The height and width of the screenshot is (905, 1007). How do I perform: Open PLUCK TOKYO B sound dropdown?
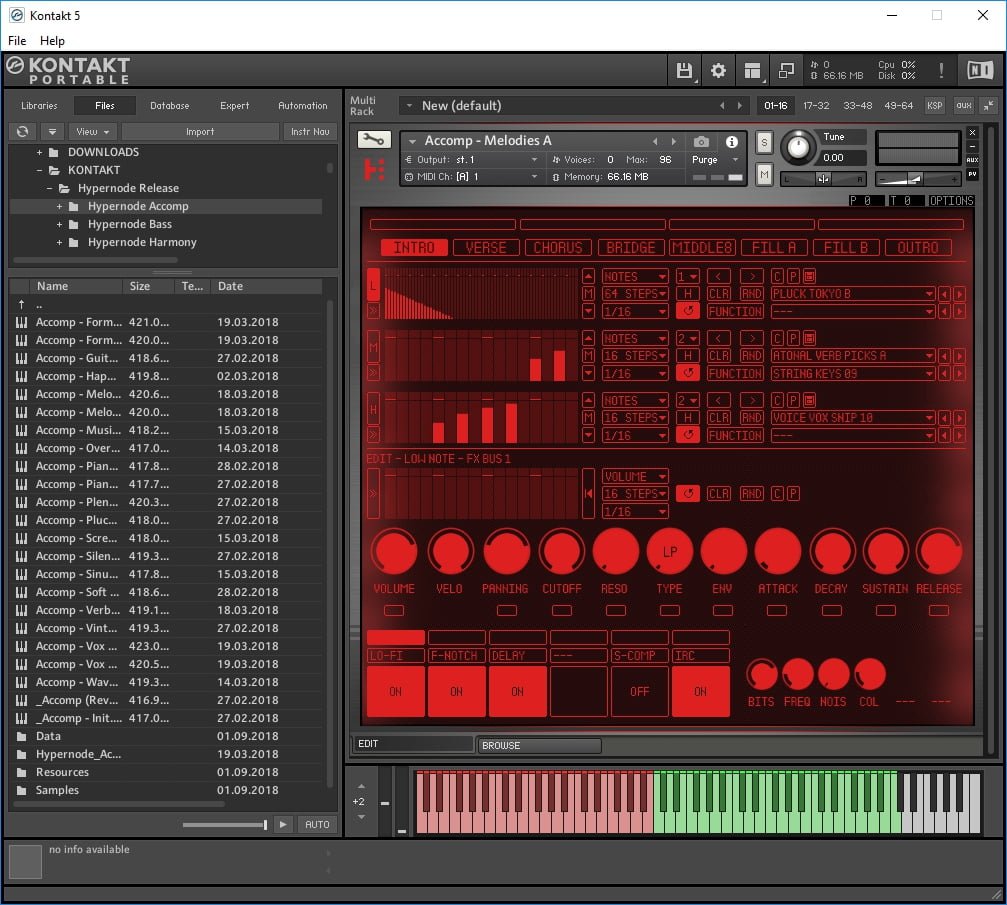click(853, 294)
